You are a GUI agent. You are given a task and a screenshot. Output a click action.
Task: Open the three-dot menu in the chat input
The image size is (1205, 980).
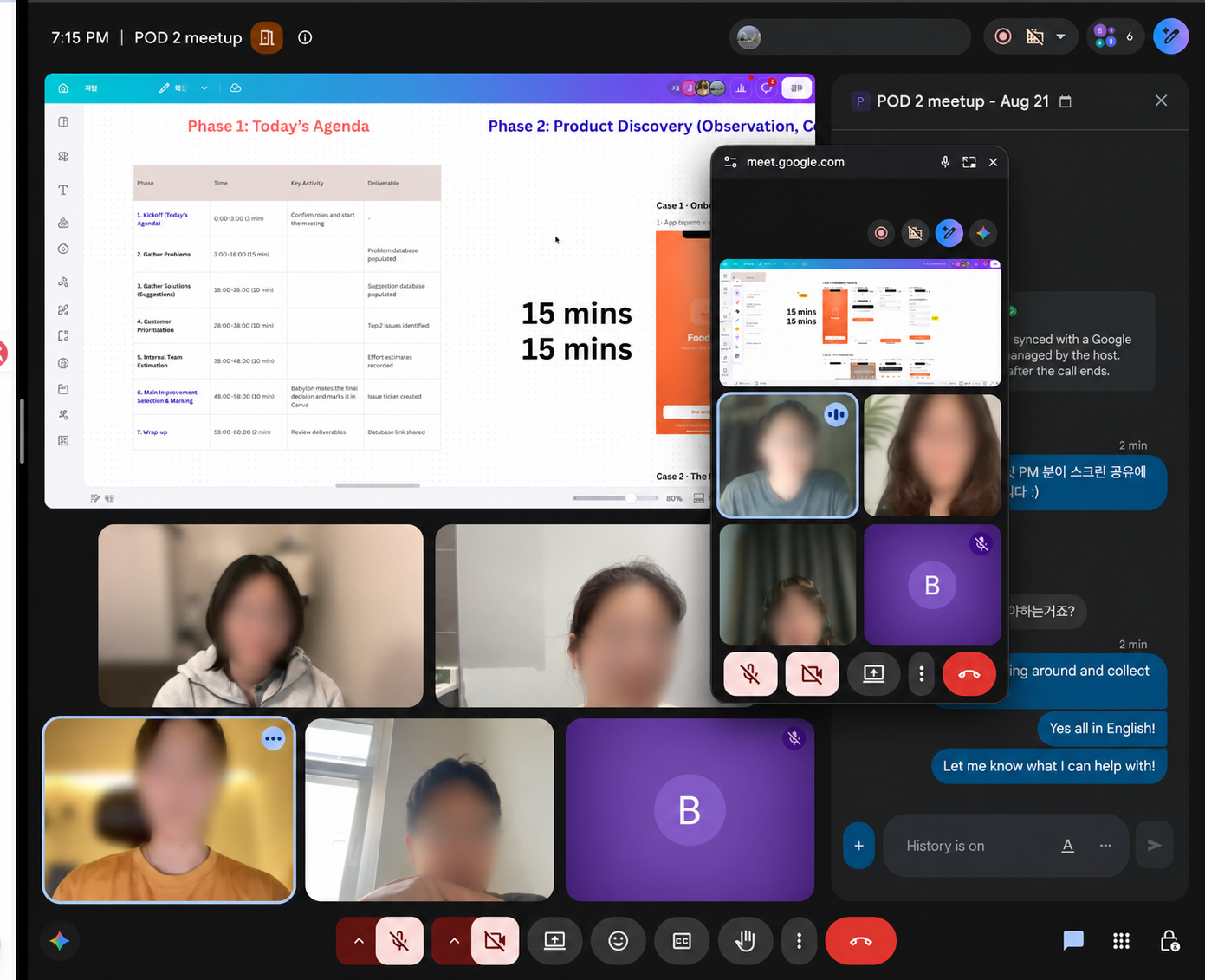click(1105, 846)
